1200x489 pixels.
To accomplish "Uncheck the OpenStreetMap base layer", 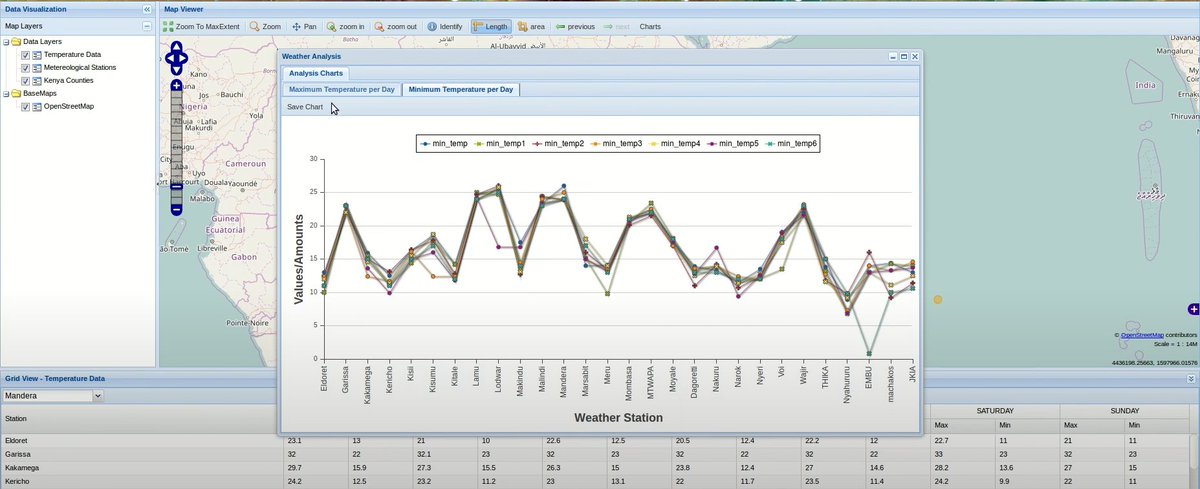I will (x=25, y=106).
